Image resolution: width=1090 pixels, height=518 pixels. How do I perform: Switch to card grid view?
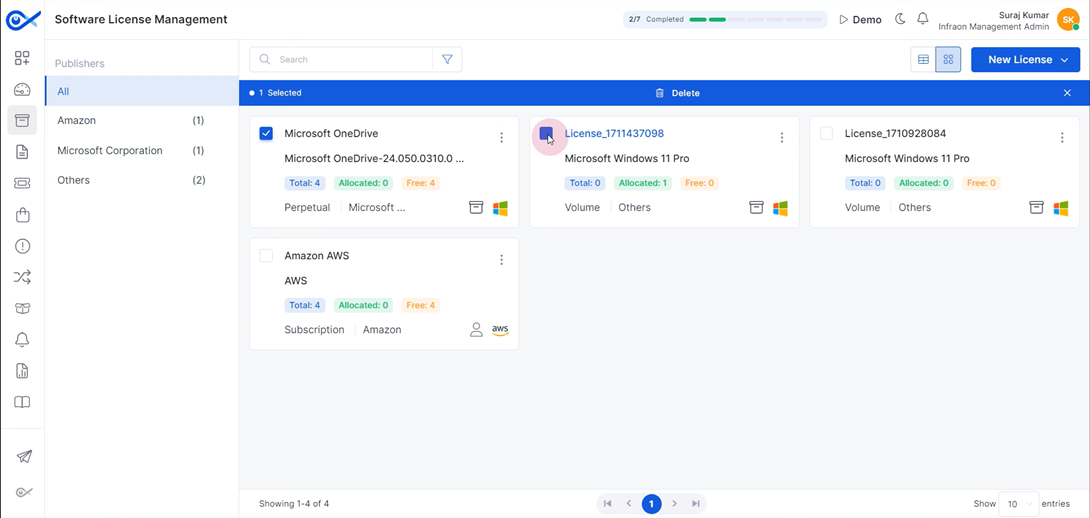[948, 60]
